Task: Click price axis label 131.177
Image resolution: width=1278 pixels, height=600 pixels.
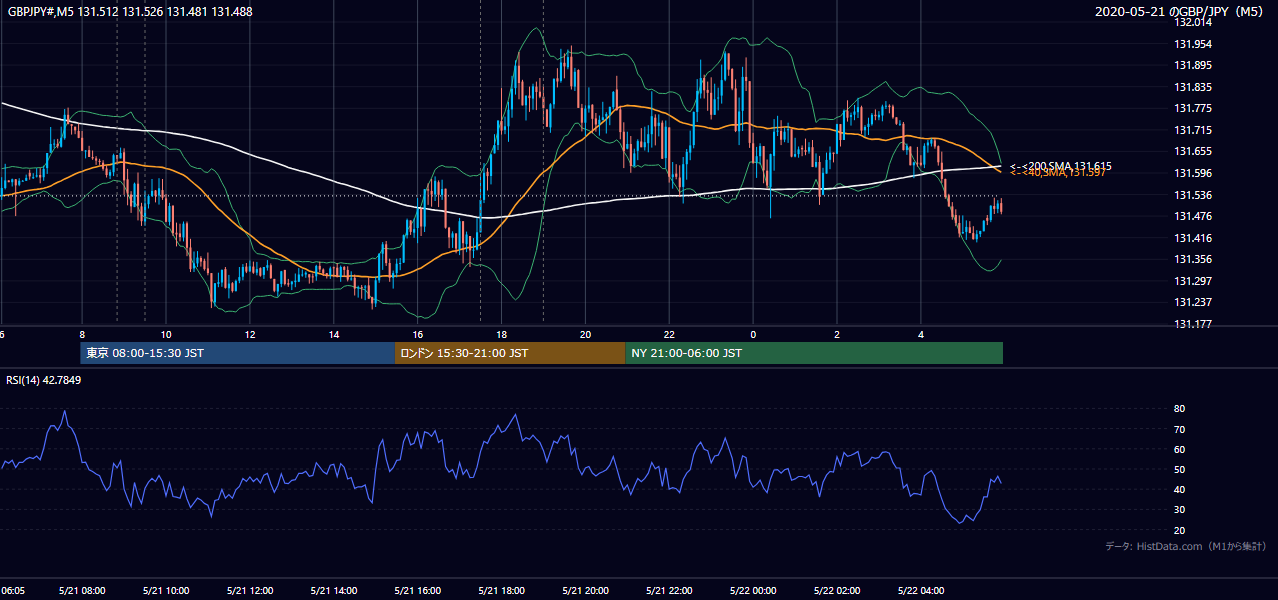Action: click(x=1192, y=324)
